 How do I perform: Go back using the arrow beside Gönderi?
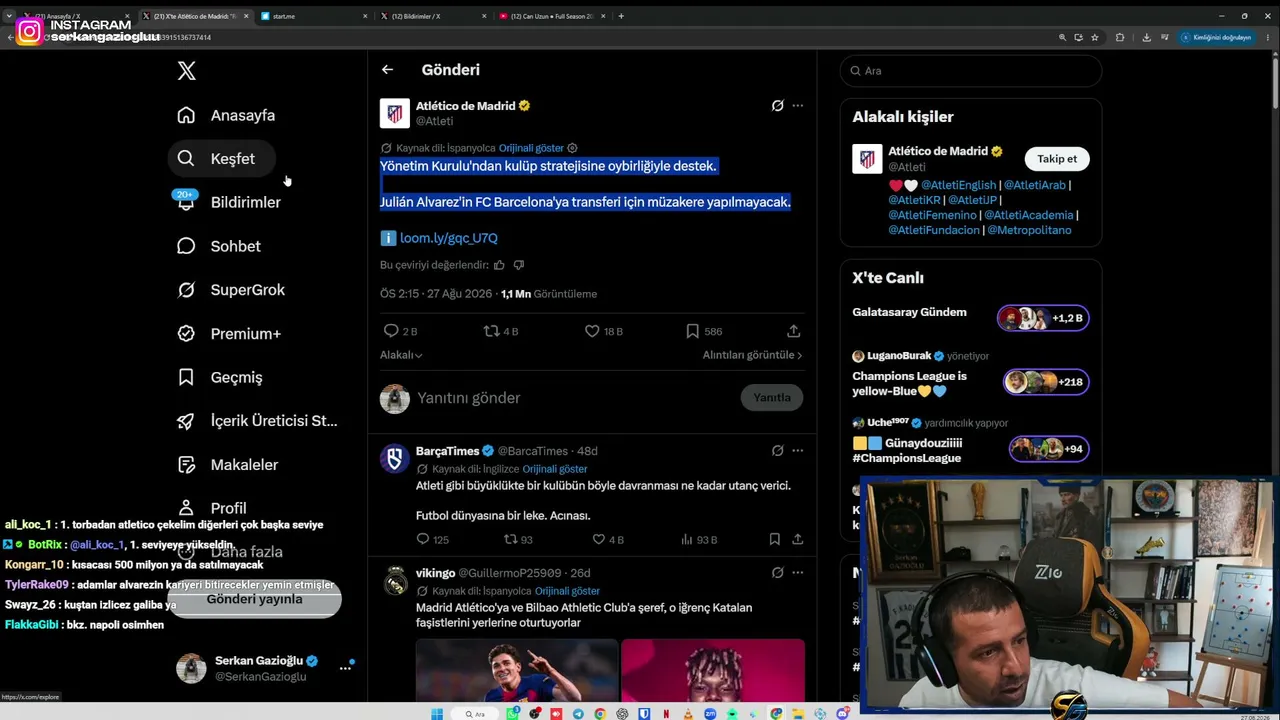point(387,70)
